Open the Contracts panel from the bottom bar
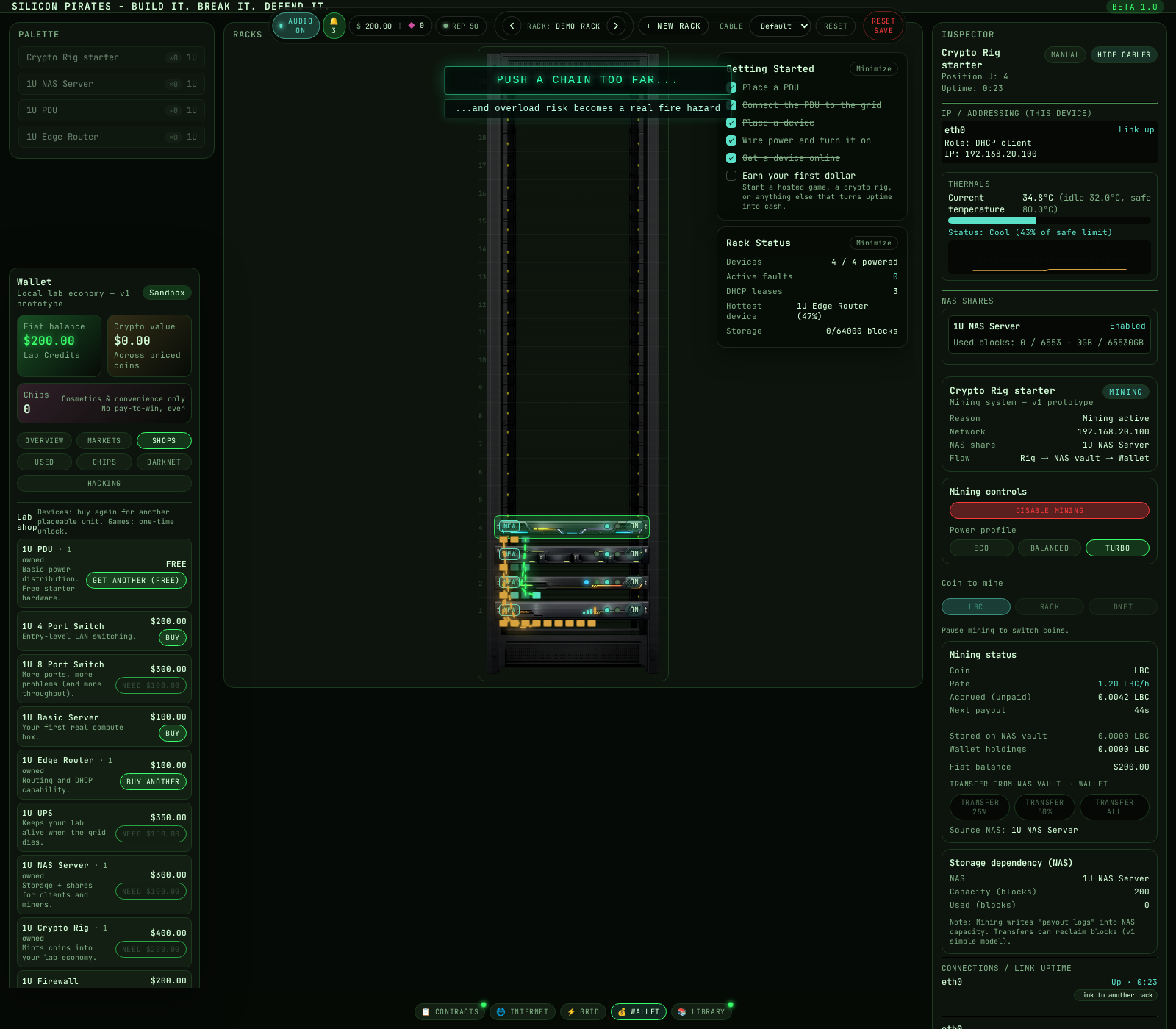Screen dimensions: 1176x1029 point(450,1012)
